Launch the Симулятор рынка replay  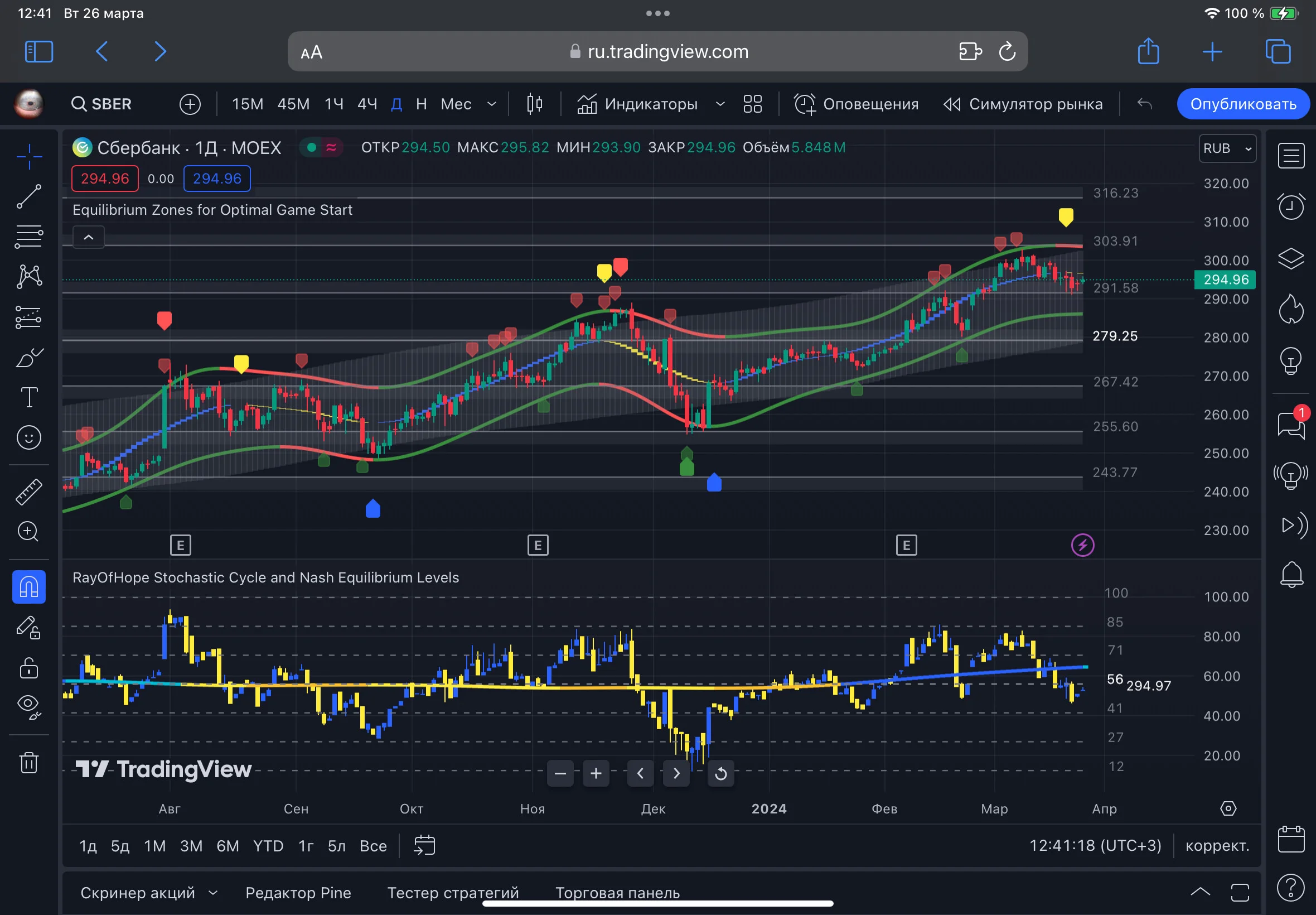pyautogui.click(x=1023, y=104)
